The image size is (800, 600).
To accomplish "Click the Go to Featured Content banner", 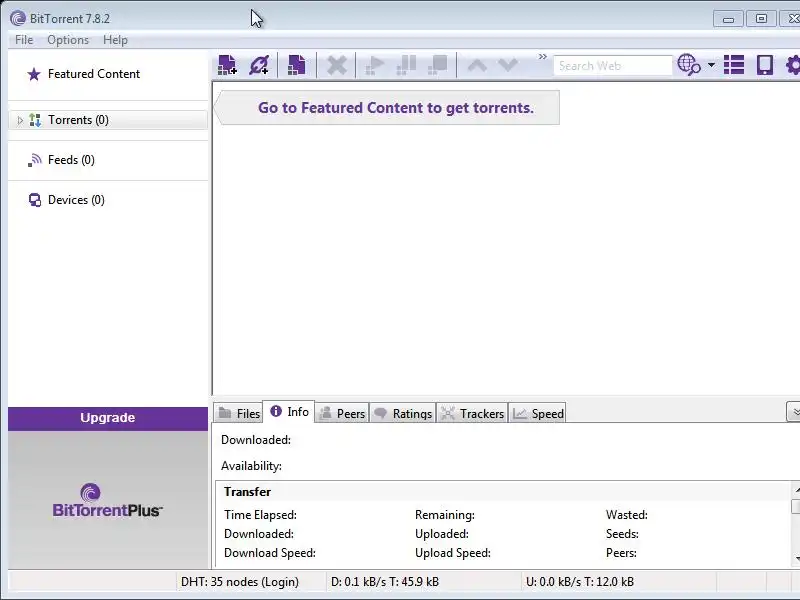I will 388,108.
